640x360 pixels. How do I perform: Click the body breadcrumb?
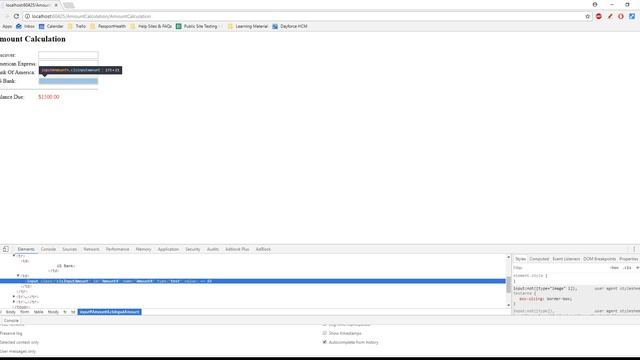coord(11,312)
